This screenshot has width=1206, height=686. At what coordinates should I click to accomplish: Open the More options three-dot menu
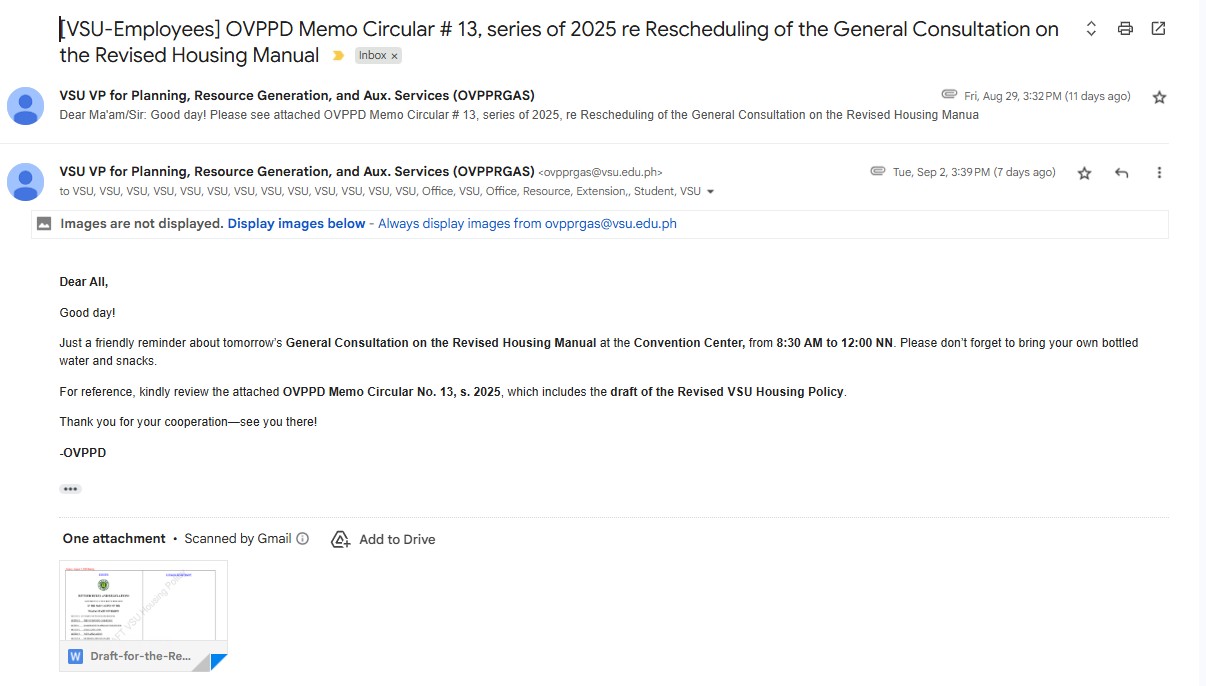(x=1159, y=173)
